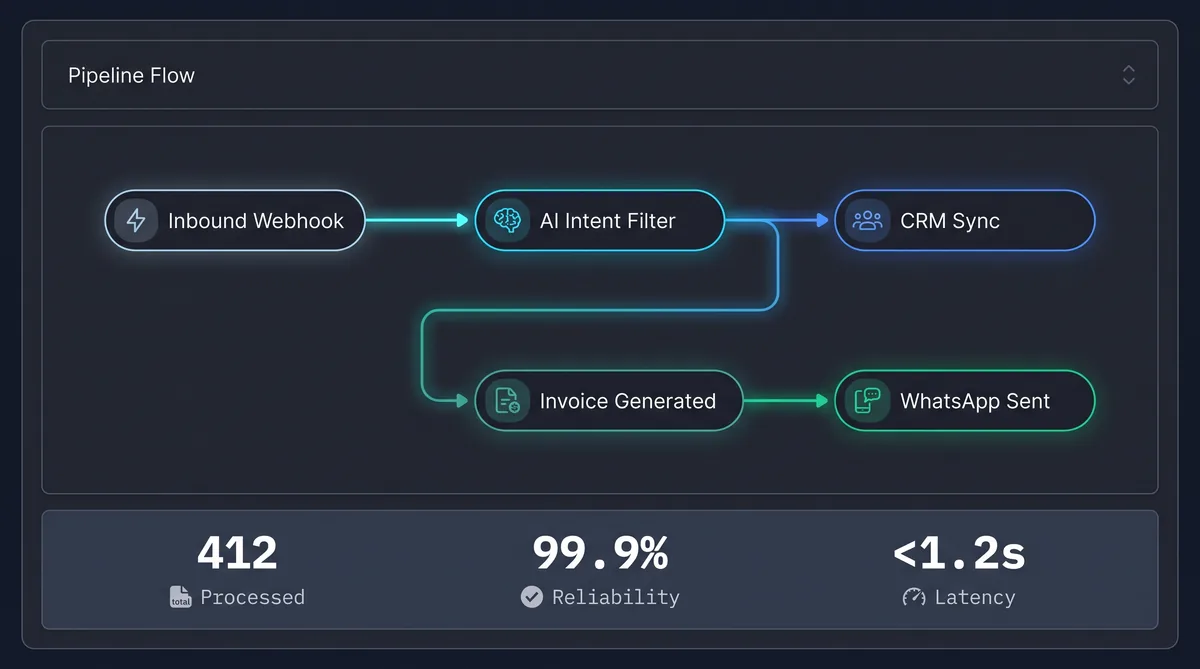1200x669 pixels.
Task: Click the lightning bolt icon on Inbound Webhook
Action: (136, 220)
